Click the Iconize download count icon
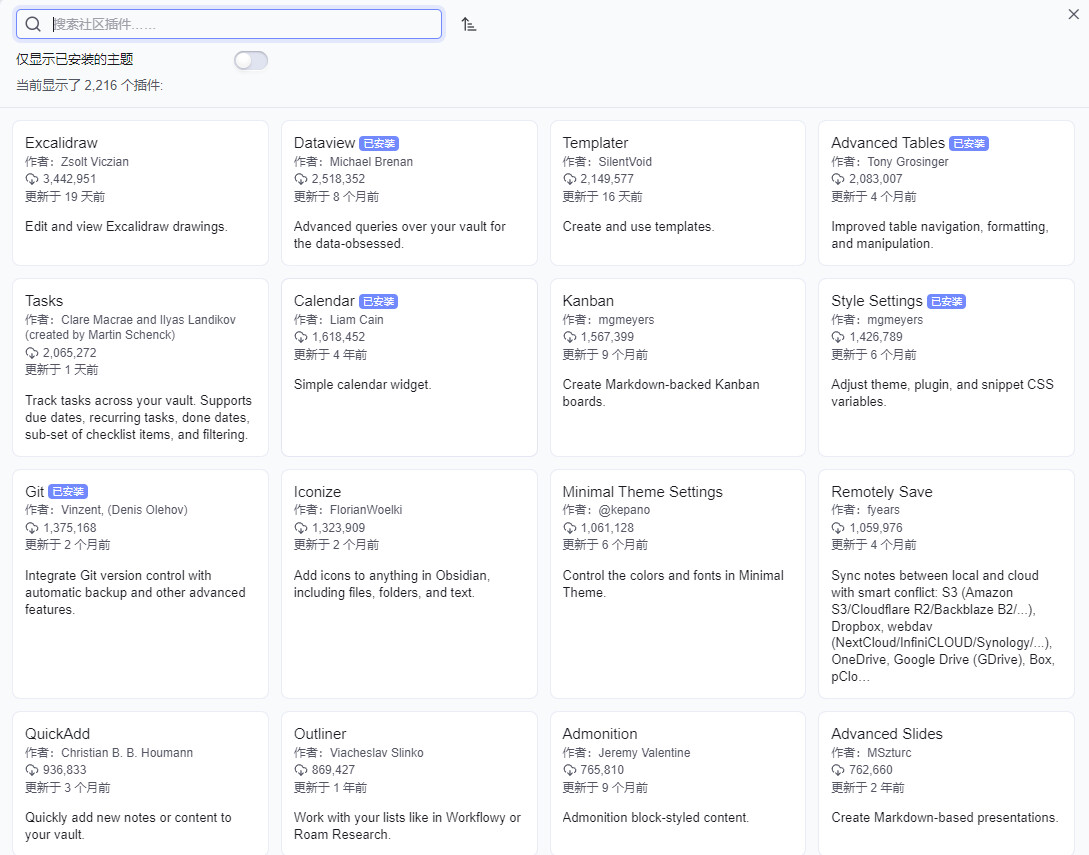 [301, 528]
